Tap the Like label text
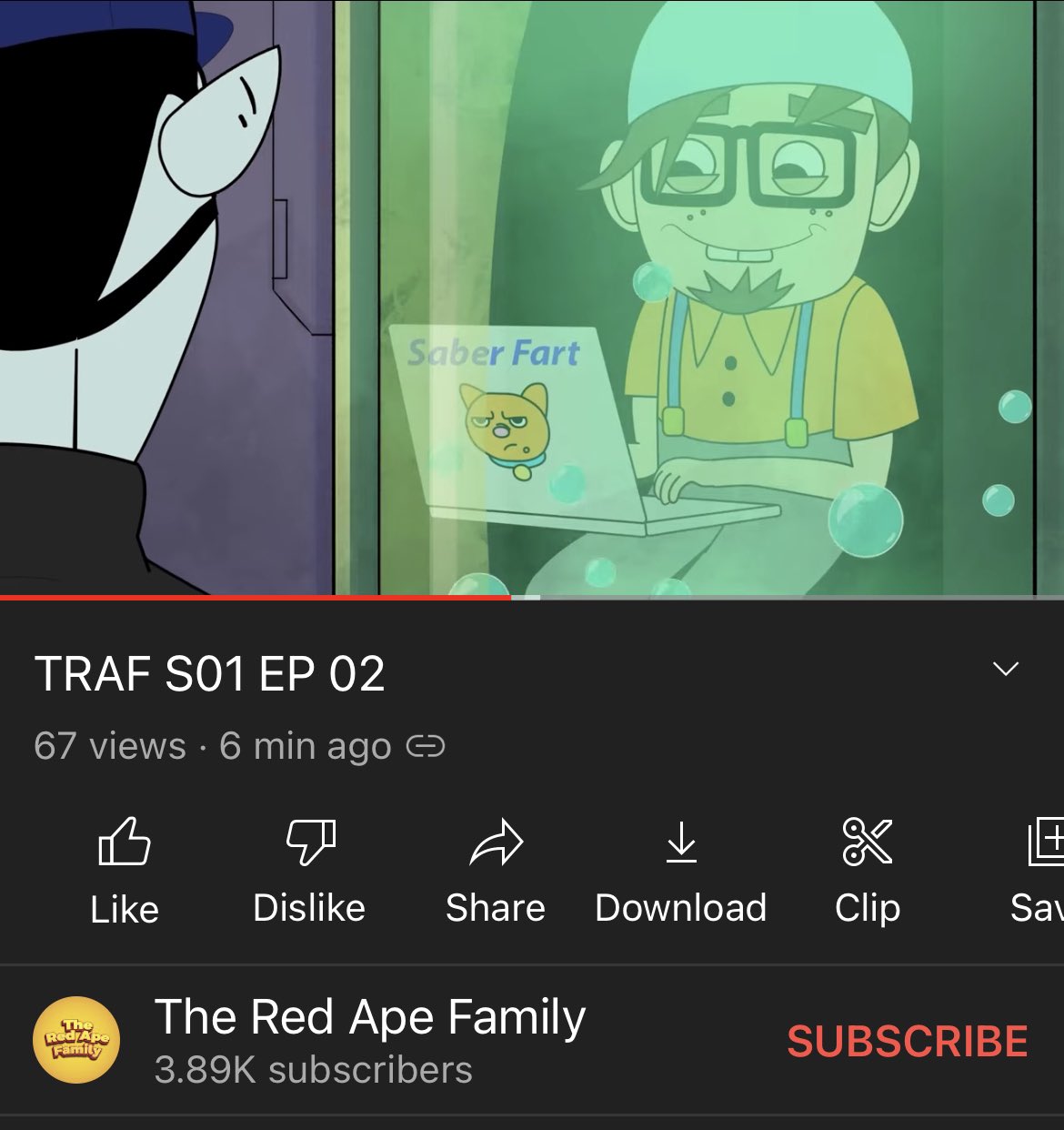1064x1130 pixels. (x=125, y=909)
